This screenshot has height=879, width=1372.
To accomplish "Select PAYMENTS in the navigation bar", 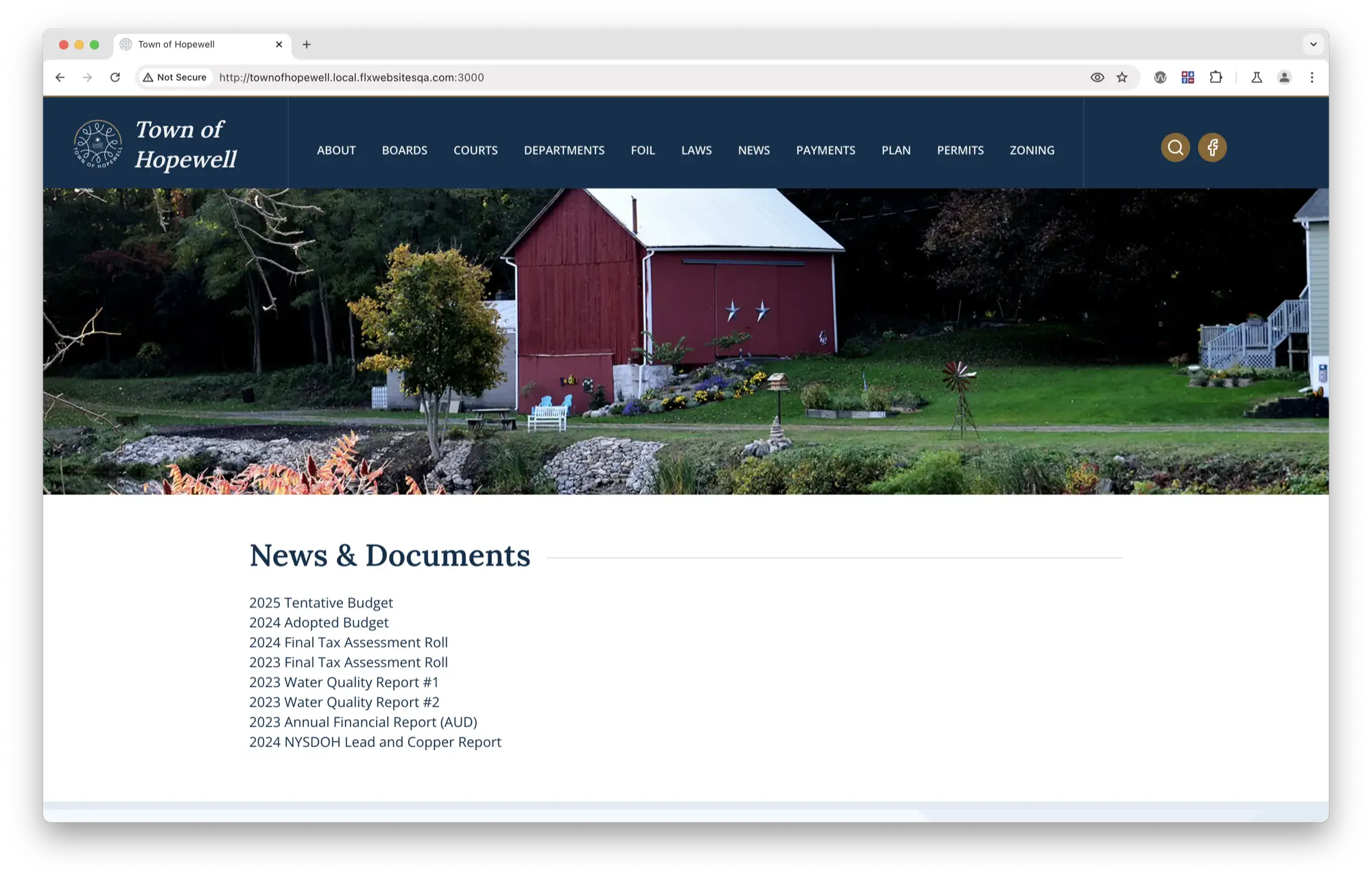I will [825, 150].
